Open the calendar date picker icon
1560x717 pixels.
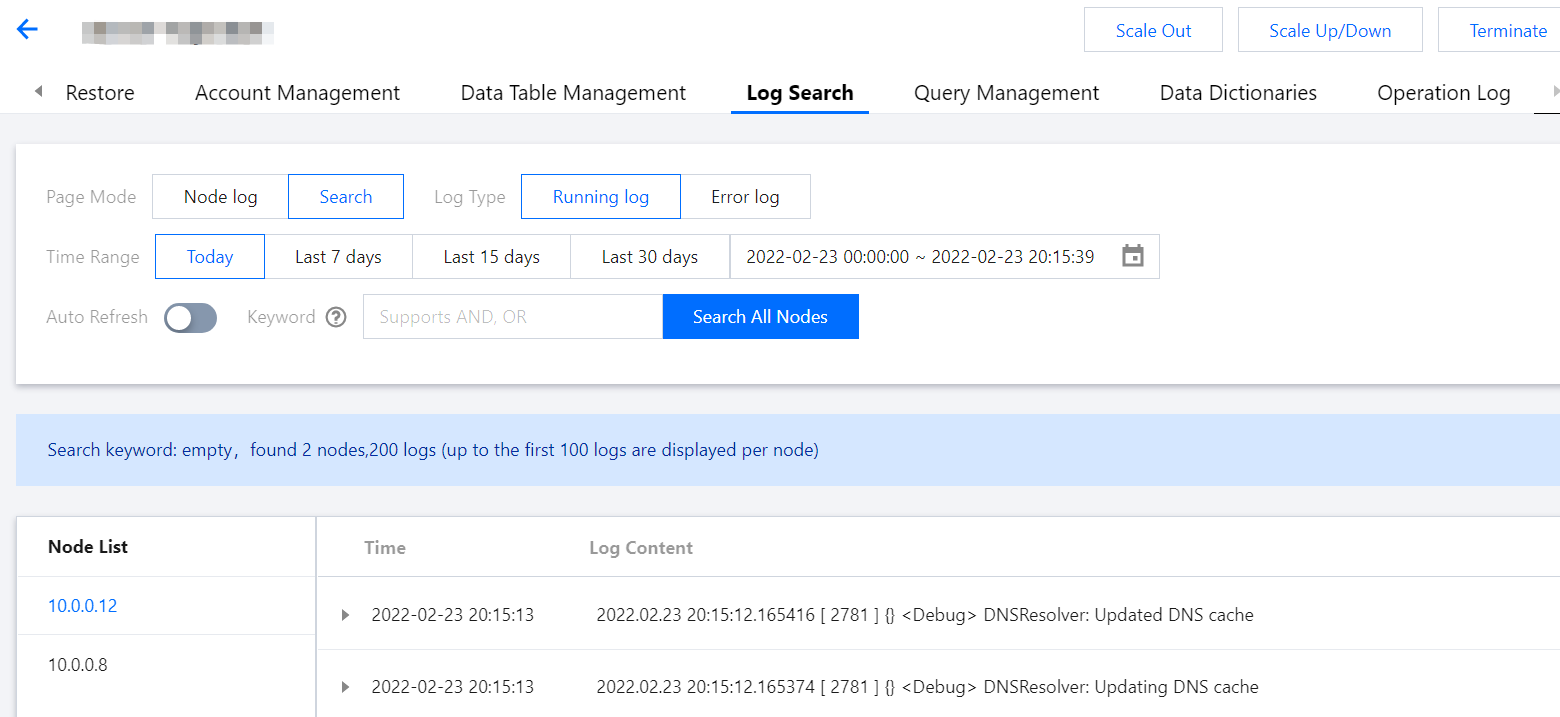pos(1132,256)
